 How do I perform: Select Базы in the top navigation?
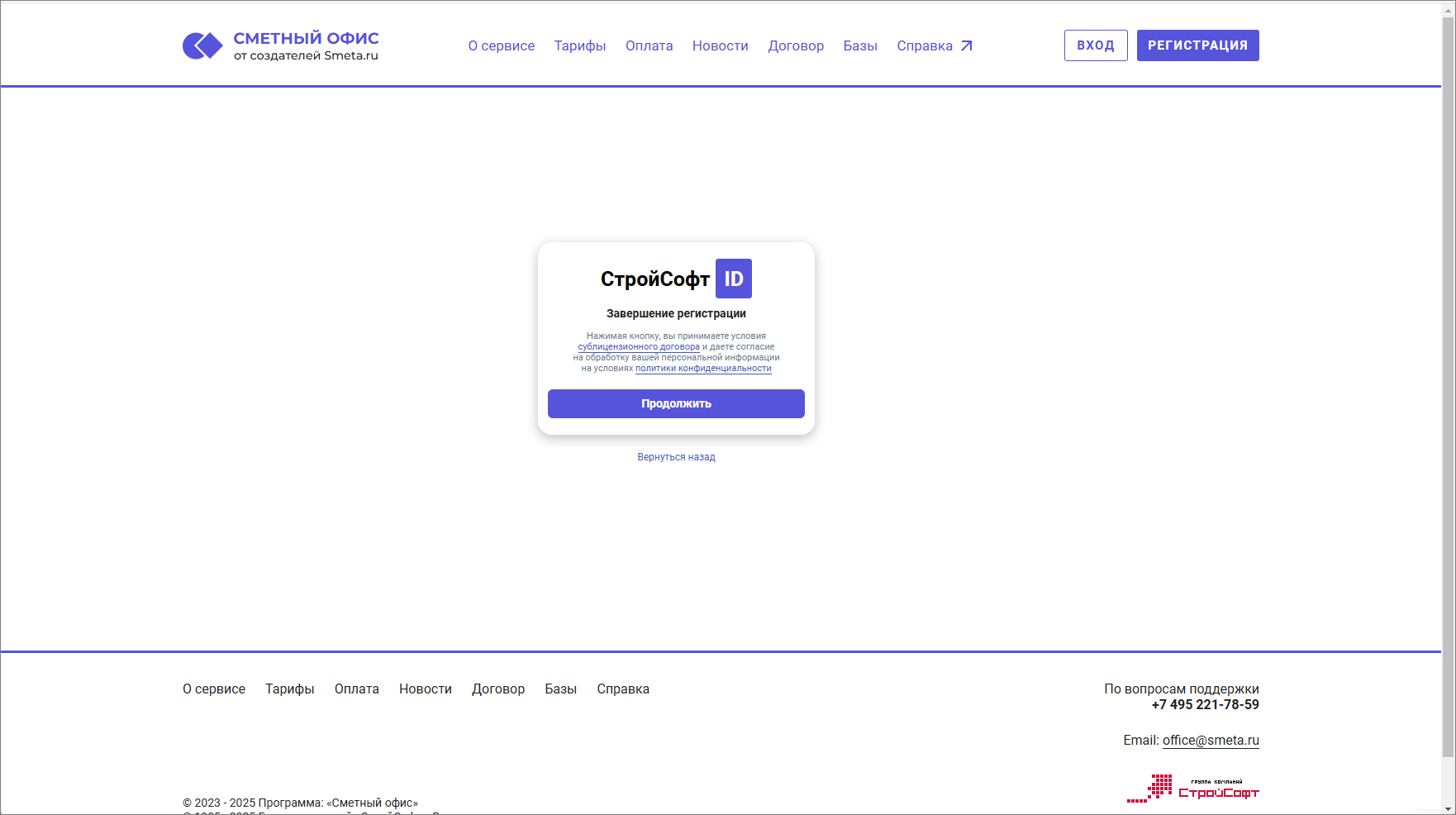point(859,46)
